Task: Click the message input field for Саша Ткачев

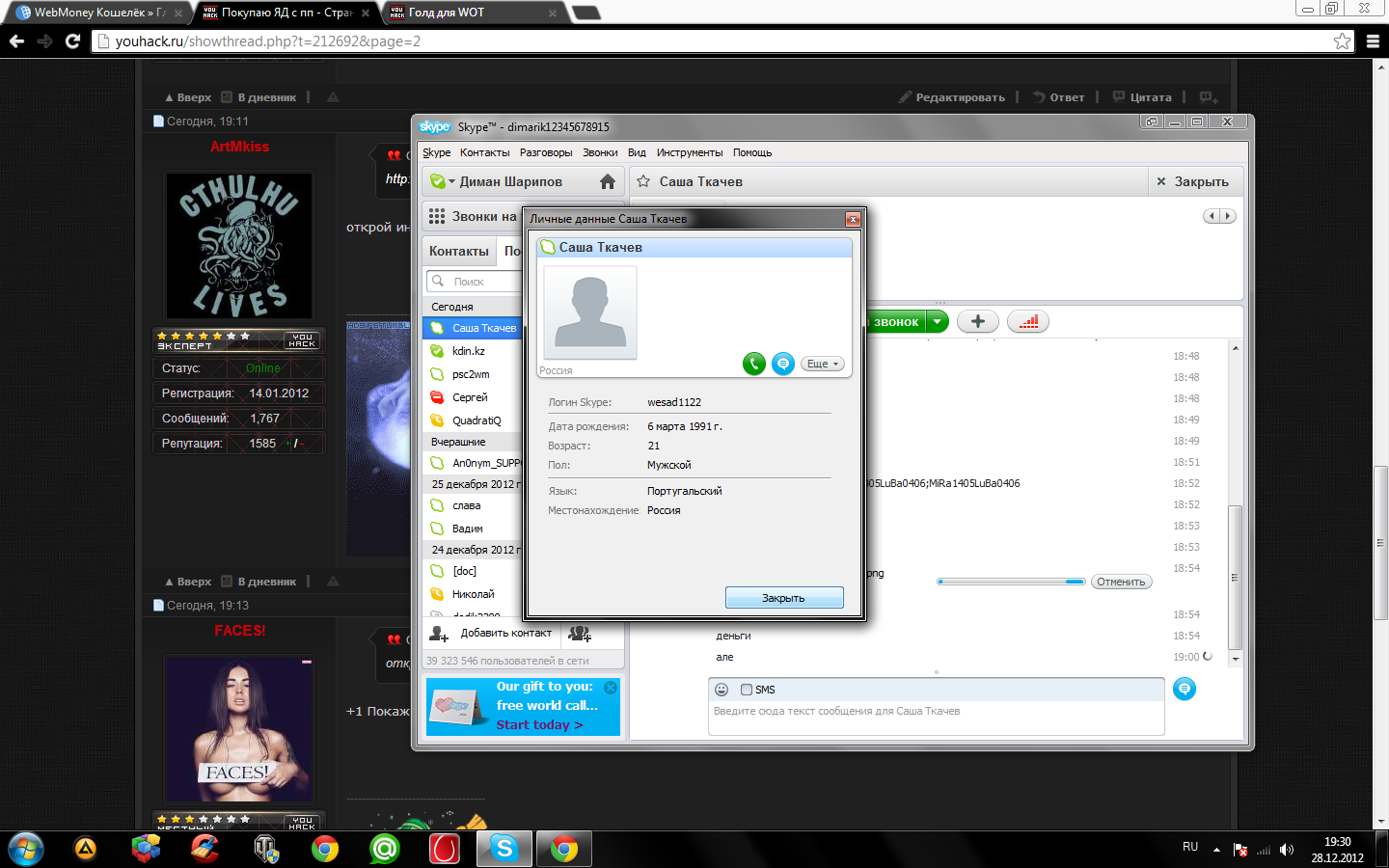Action: [936, 719]
